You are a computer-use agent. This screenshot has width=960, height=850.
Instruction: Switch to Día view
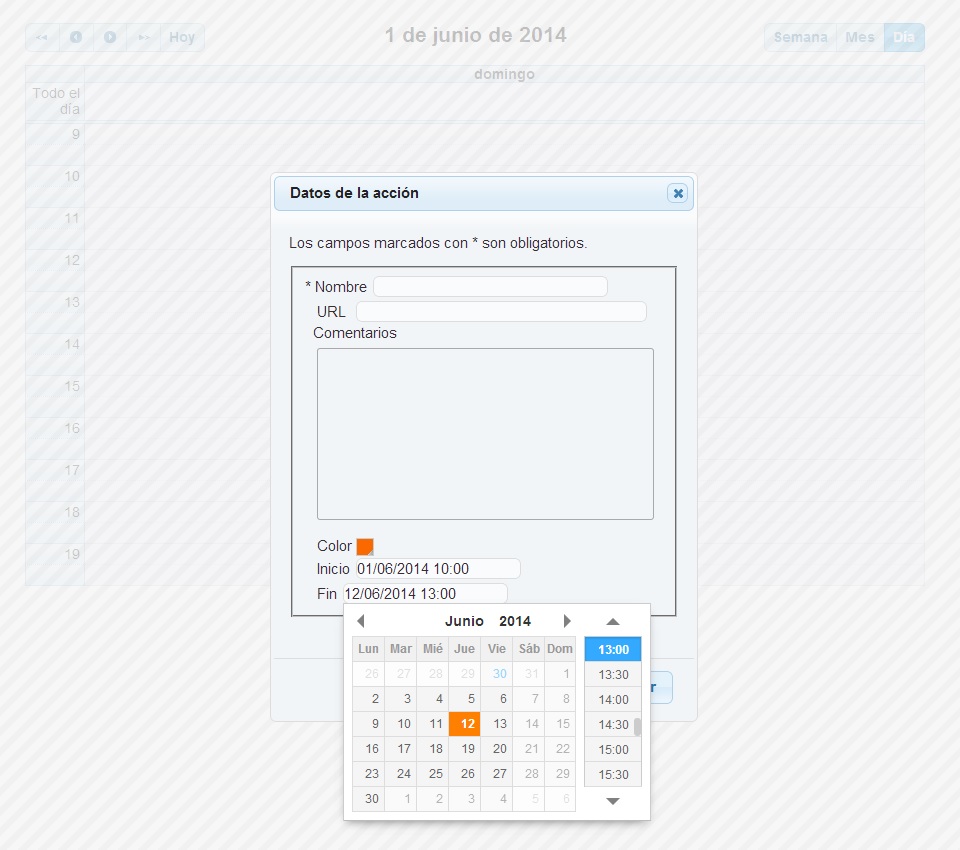point(904,37)
